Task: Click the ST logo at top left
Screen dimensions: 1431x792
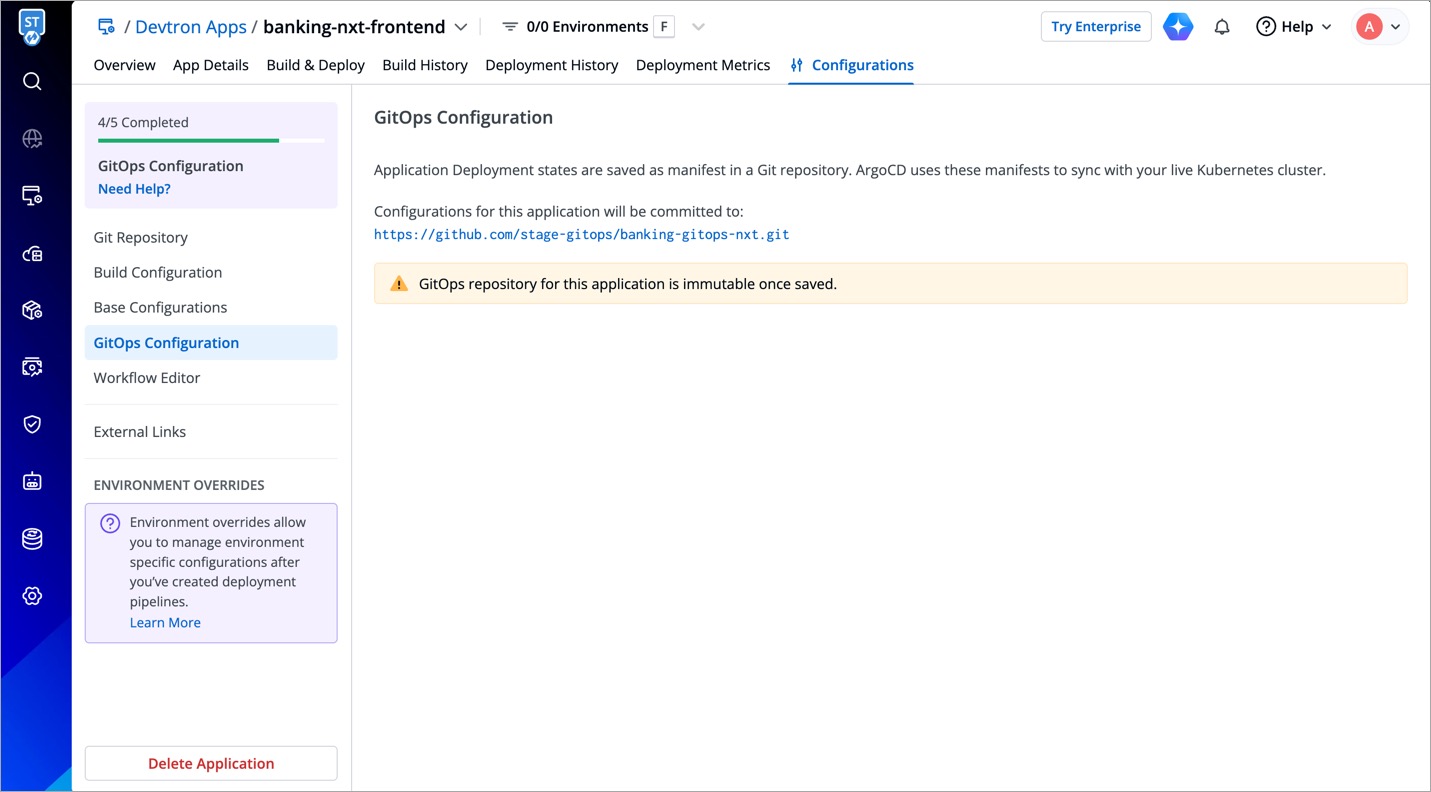Action: click(32, 27)
